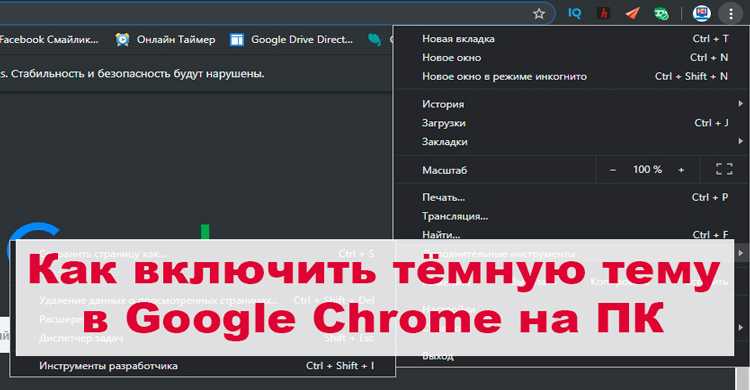Screen dimensions: 750x390
Task: Open the Facebook Смайлик... bookmark
Action: 49,40
